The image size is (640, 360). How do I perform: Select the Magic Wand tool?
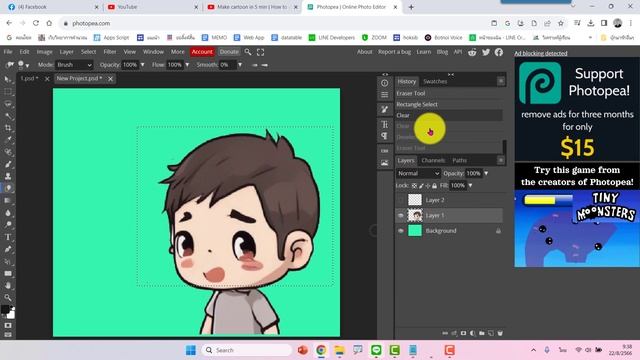click(8, 116)
